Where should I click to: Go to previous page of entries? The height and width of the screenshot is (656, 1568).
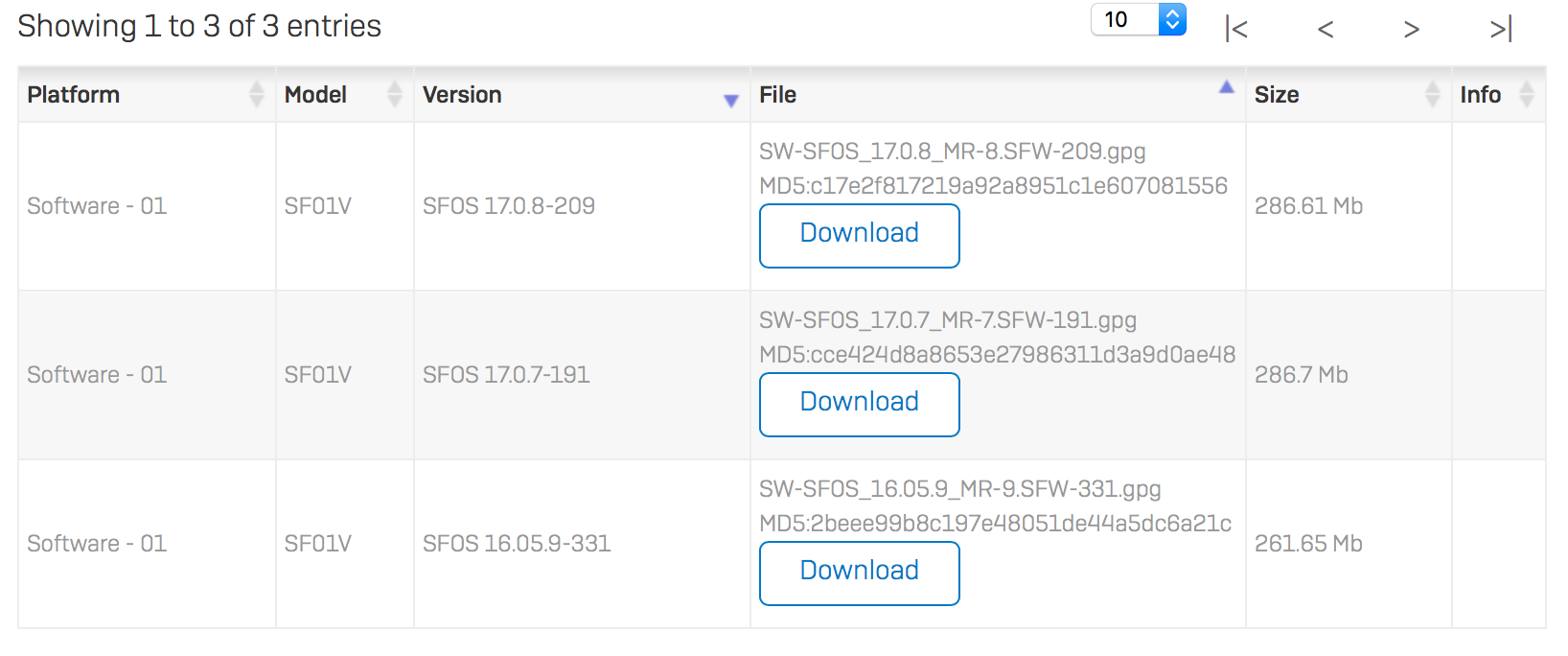pos(1326,30)
